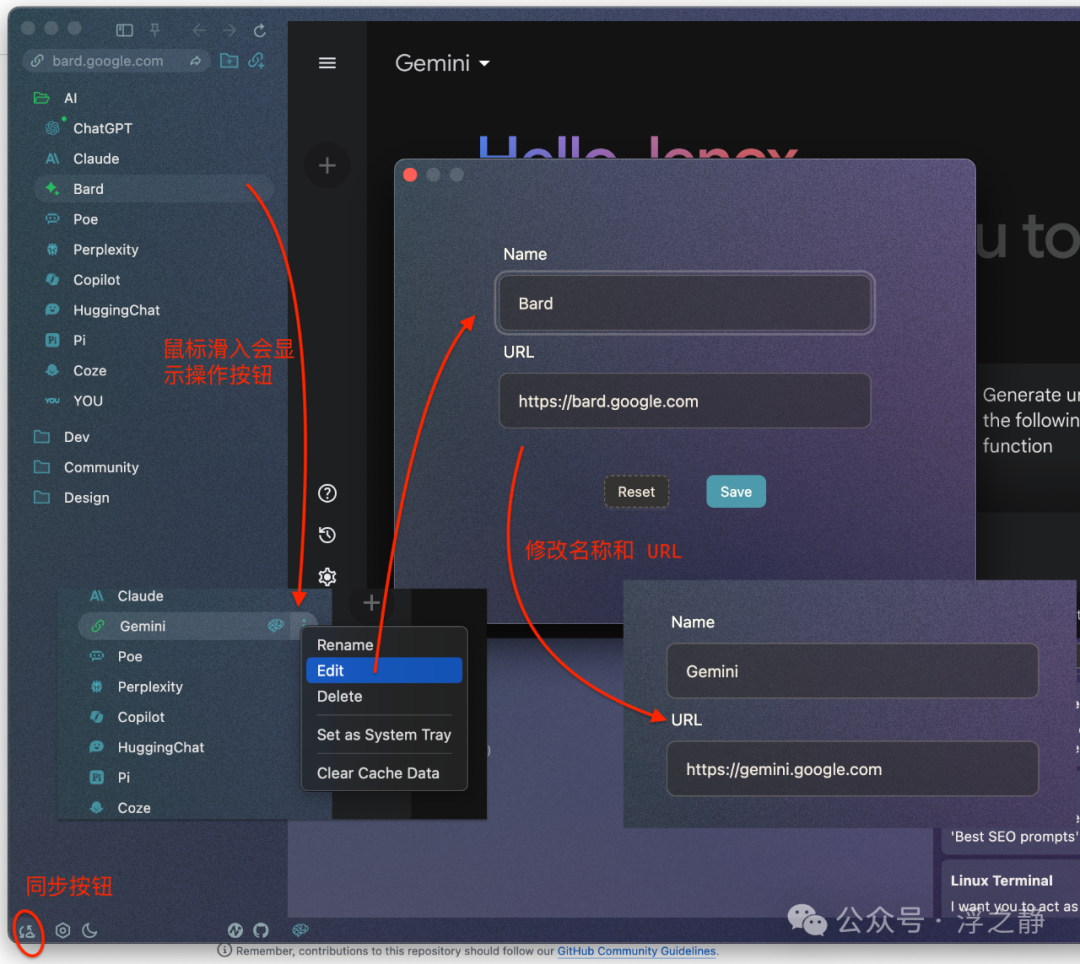The height and width of the screenshot is (964, 1080).
Task: Open Gemini help with the question mark icon
Action: pyautogui.click(x=327, y=493)
